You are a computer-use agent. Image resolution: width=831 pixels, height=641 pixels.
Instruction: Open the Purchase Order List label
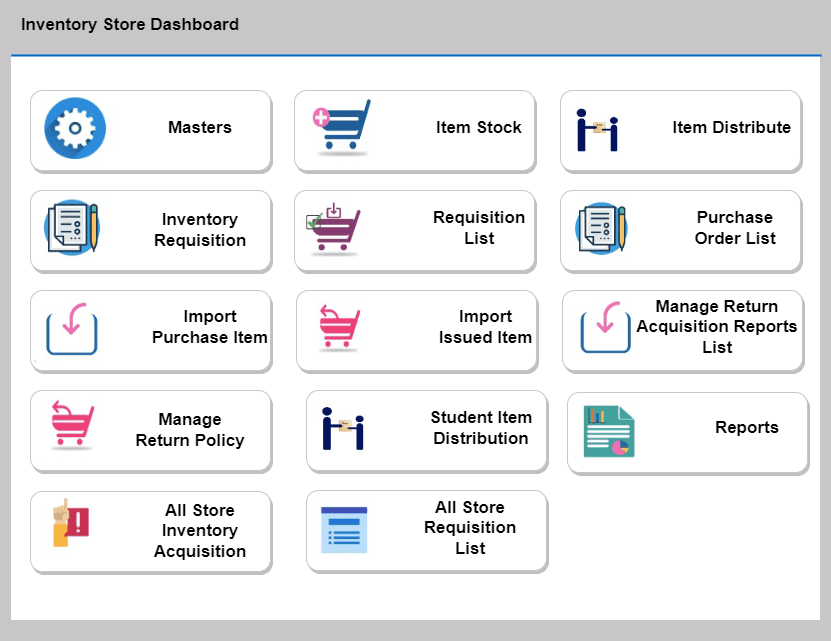[735, 227]
